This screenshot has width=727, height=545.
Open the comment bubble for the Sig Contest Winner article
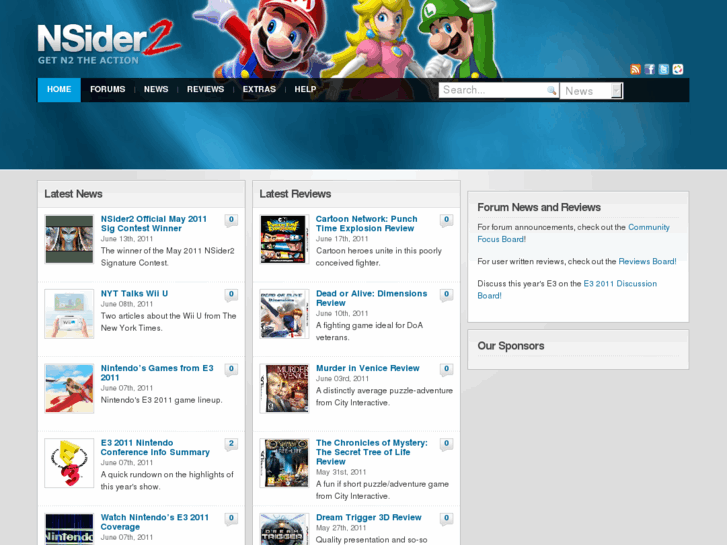[x=231, y=220]
